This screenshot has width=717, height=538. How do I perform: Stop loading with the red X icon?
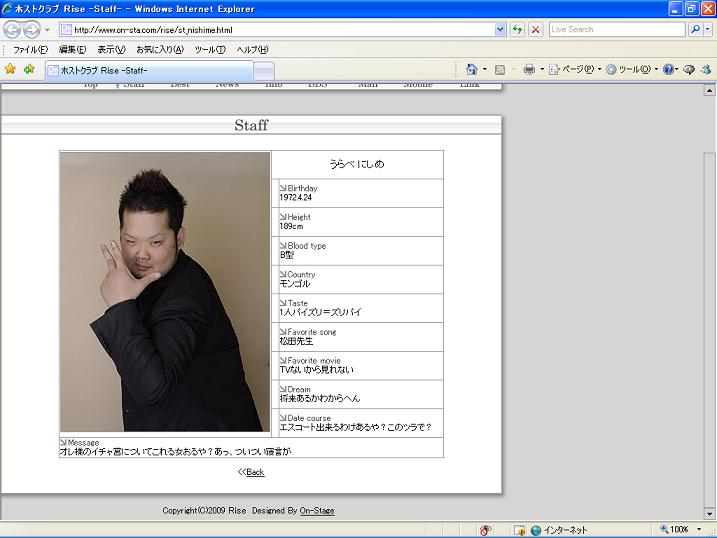[535, 30]
